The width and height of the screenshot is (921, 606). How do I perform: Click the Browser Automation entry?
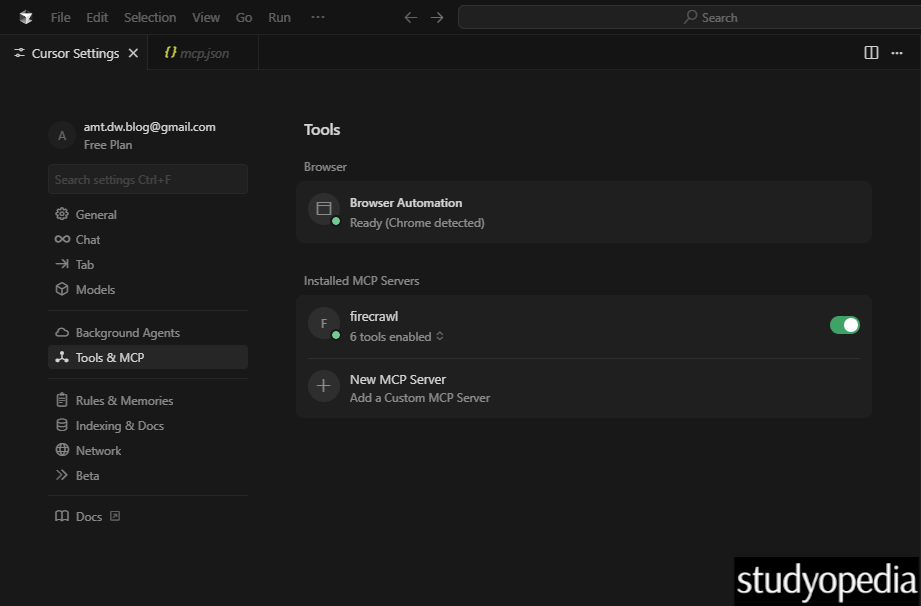coord(405,202)
